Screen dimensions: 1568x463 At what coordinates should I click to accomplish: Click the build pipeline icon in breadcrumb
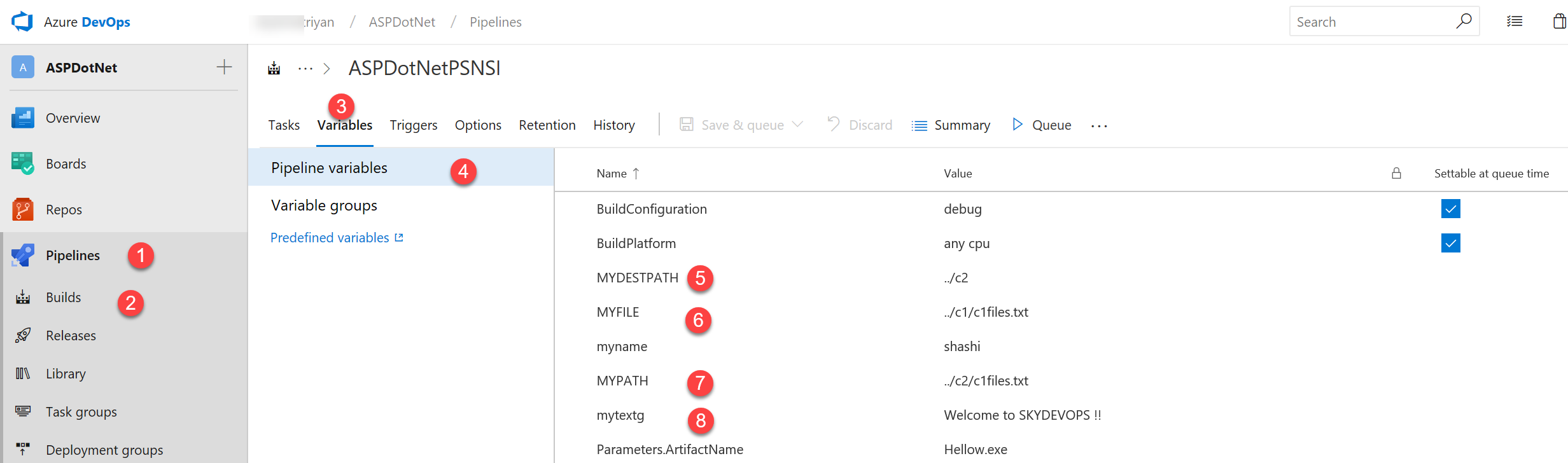[274, 68]
